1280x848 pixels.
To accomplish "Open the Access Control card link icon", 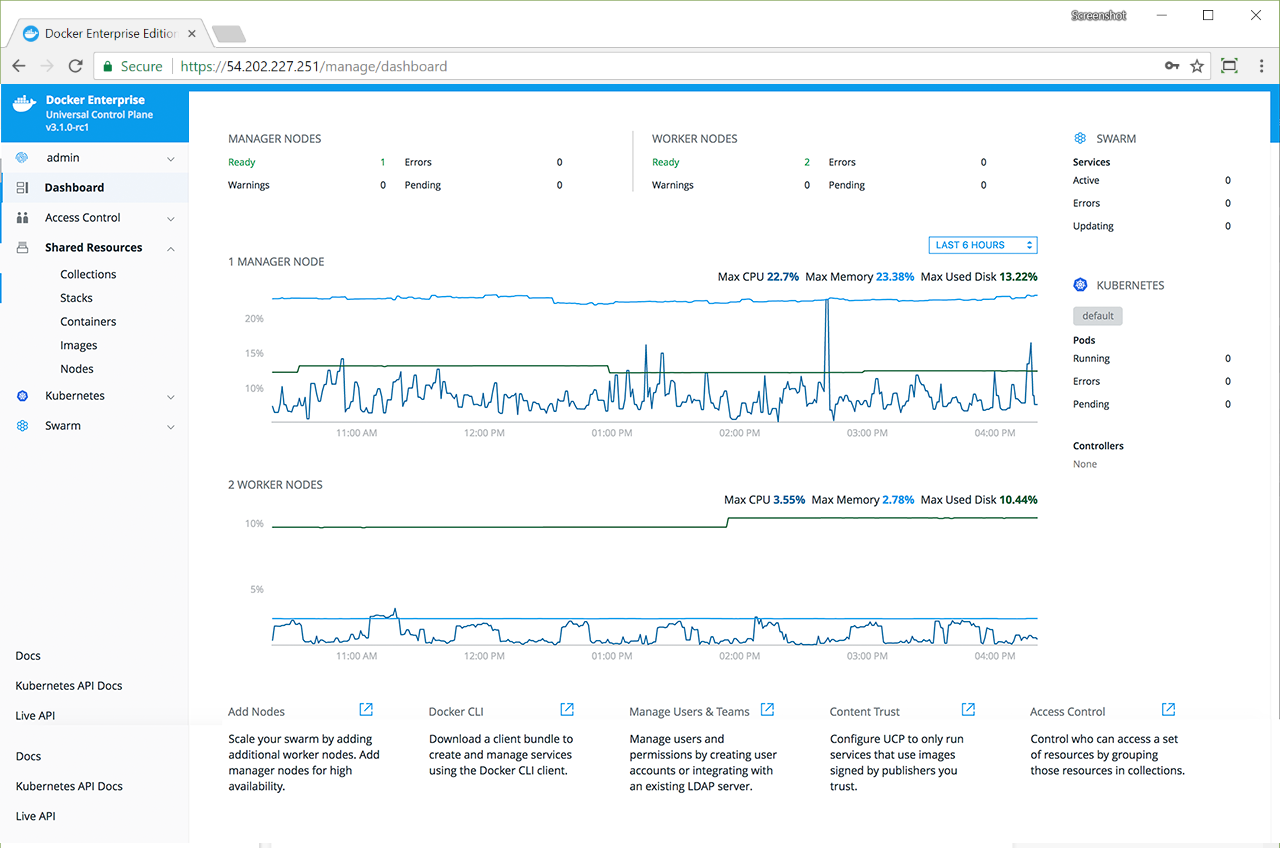I will click(x=1168, y=710).
